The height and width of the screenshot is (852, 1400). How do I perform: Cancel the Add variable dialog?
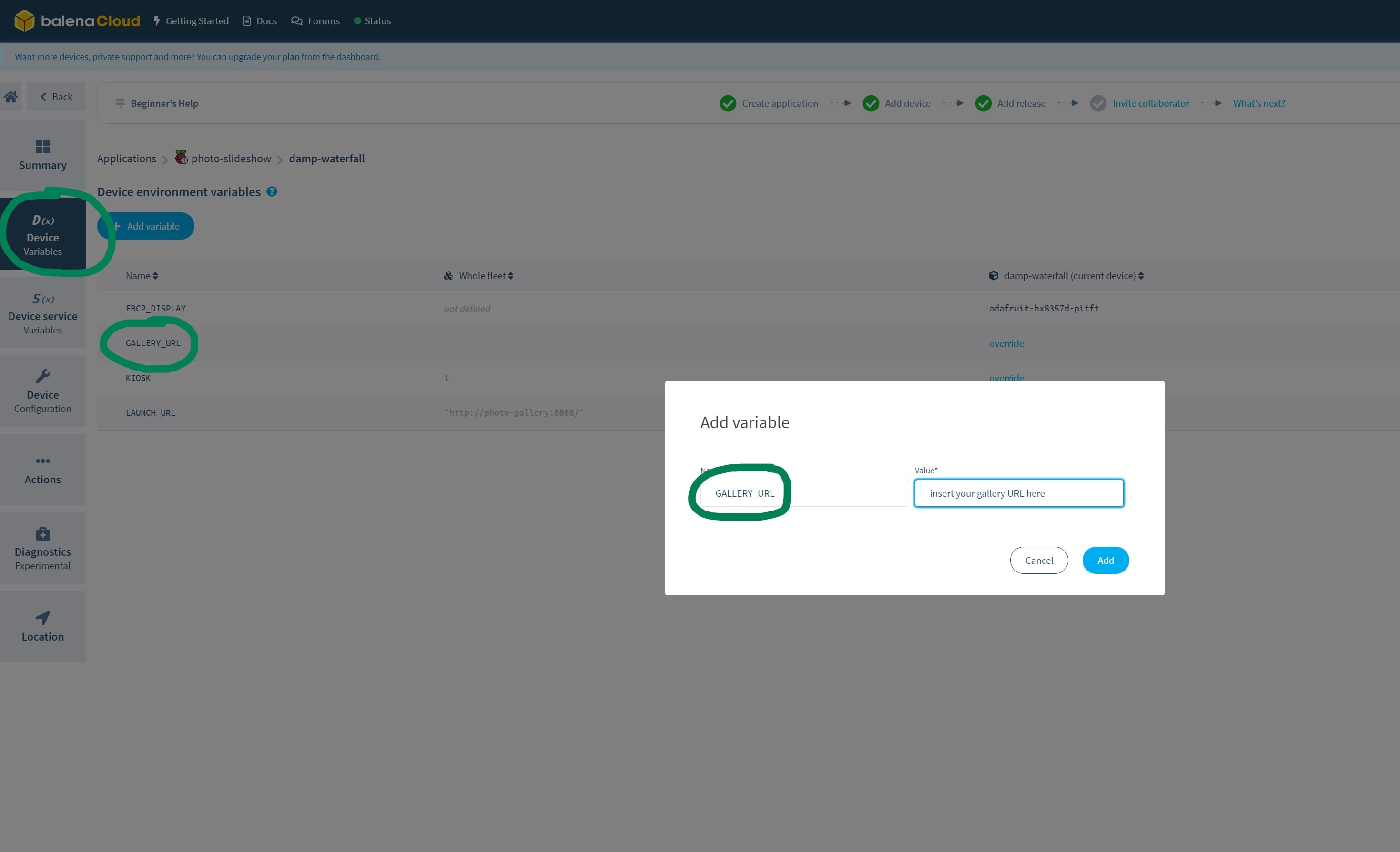1038,561
